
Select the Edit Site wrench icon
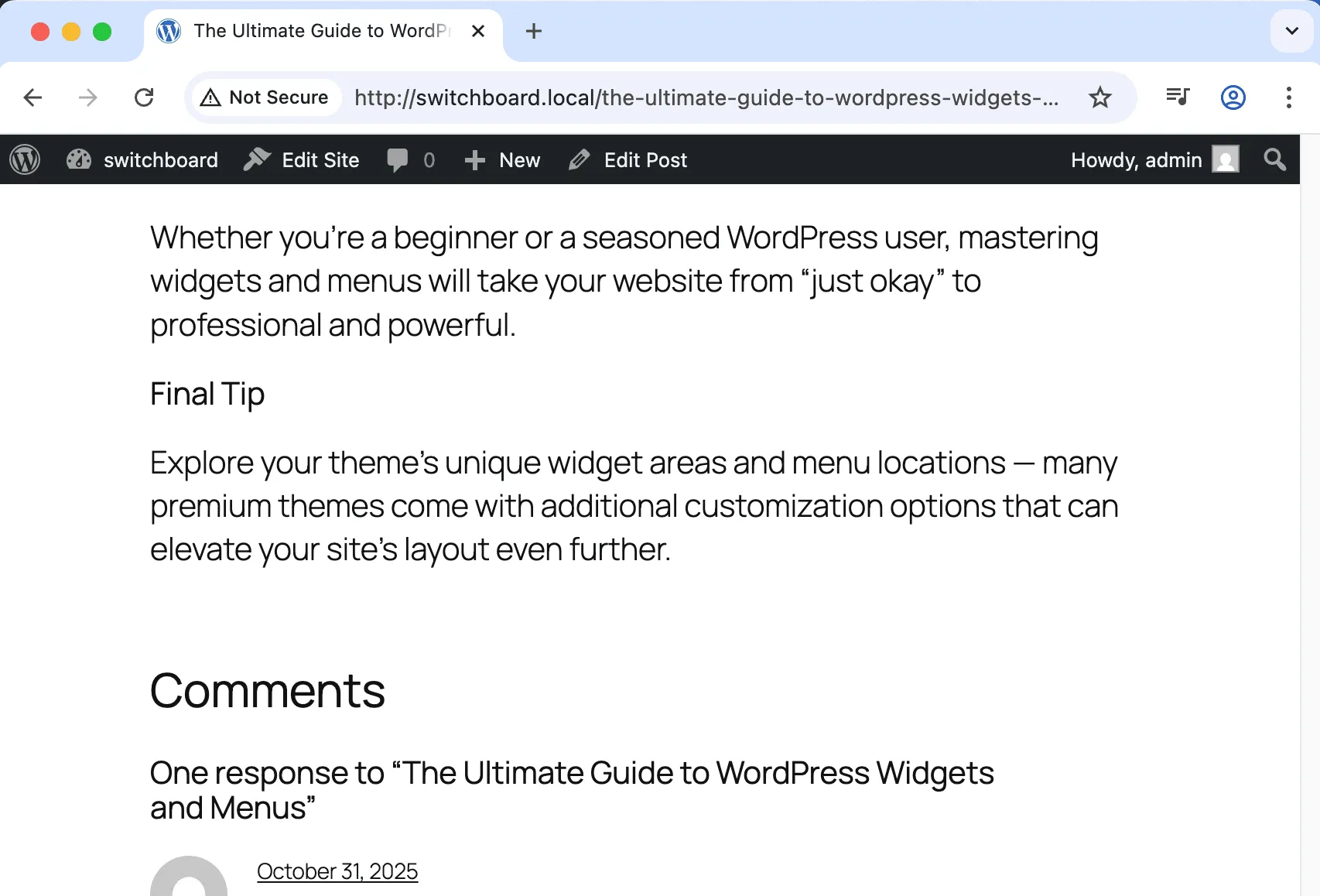coord(257,159)
